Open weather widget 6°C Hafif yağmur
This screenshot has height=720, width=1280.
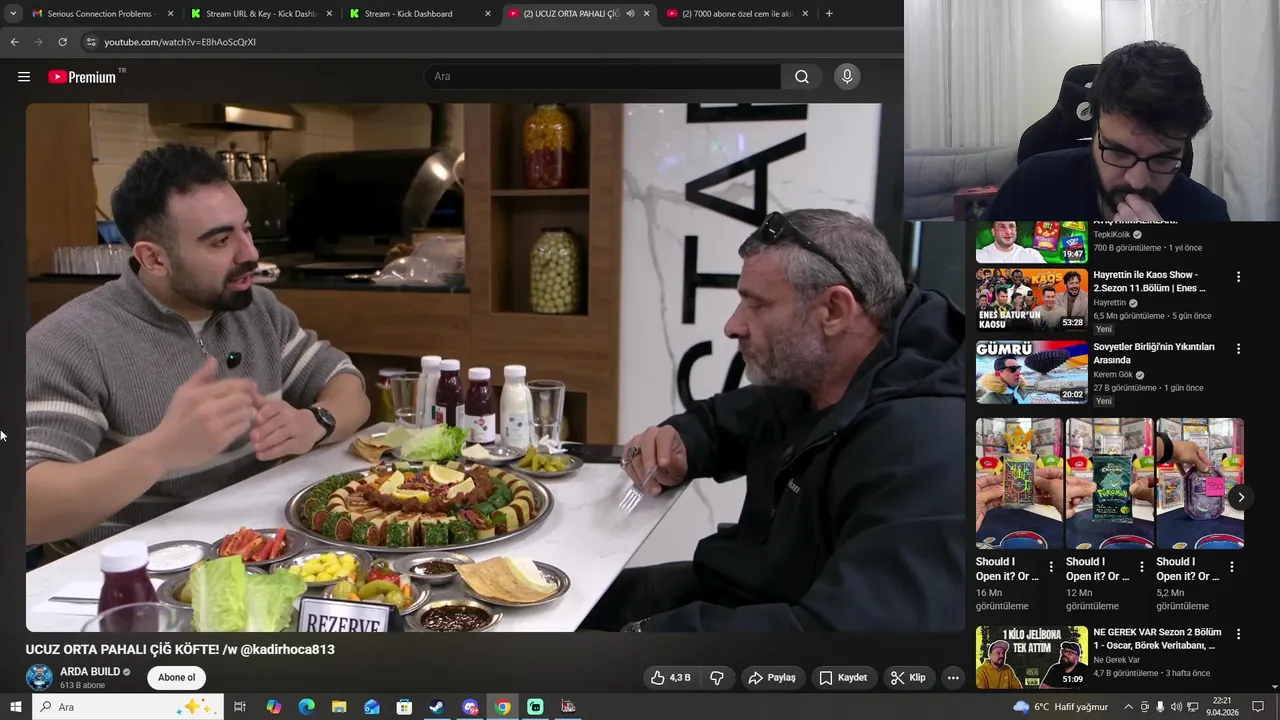coord(1060,707)
